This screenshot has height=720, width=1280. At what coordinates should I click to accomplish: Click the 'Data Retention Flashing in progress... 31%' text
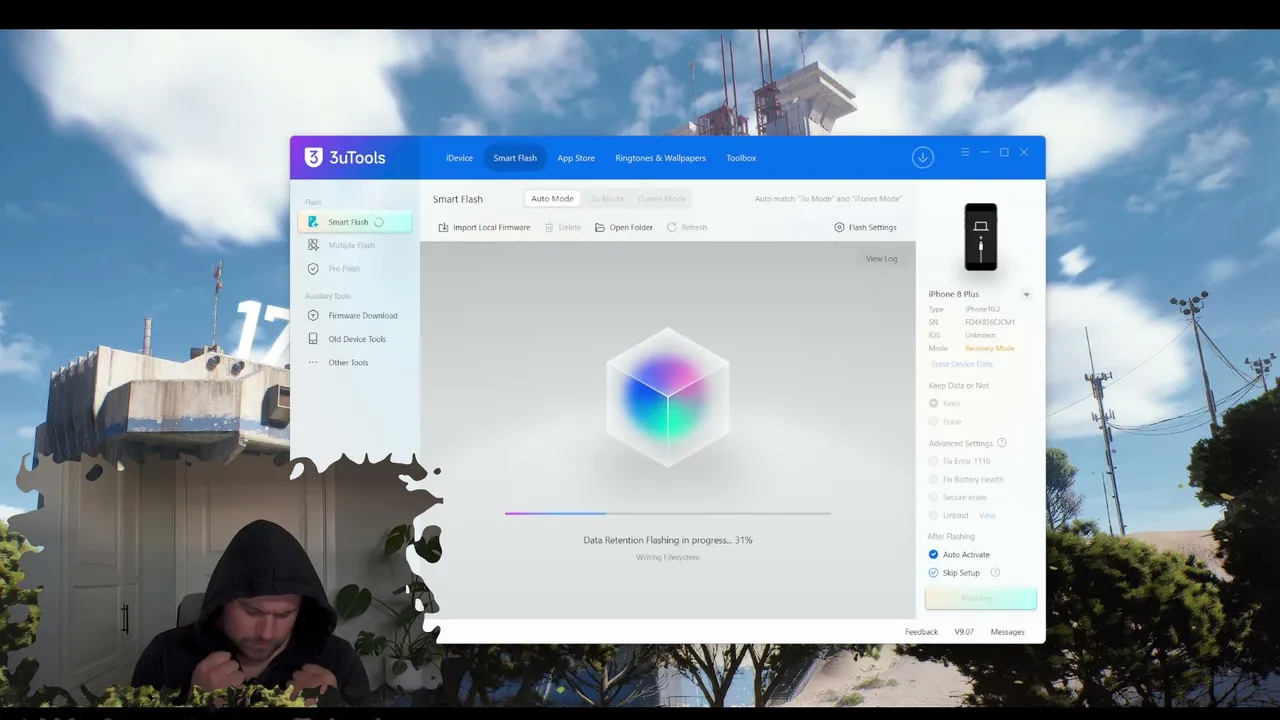pos(668,540)
